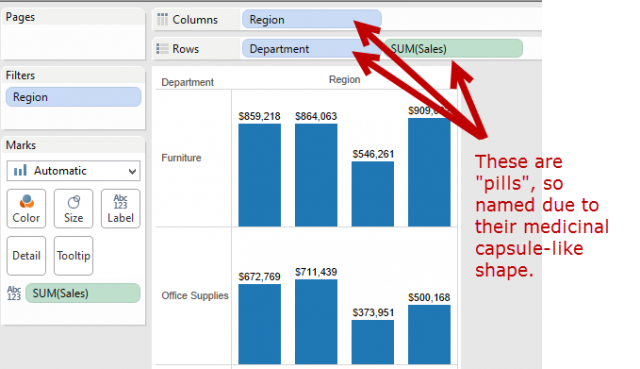Select the Furniture row header
The width and height of the screenshot is (640, 369).
pos(181,158)
